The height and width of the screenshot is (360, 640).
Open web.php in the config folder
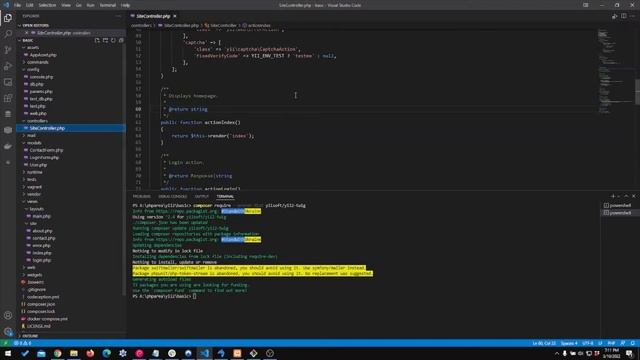pyautogui.click(x=38, y=113)
